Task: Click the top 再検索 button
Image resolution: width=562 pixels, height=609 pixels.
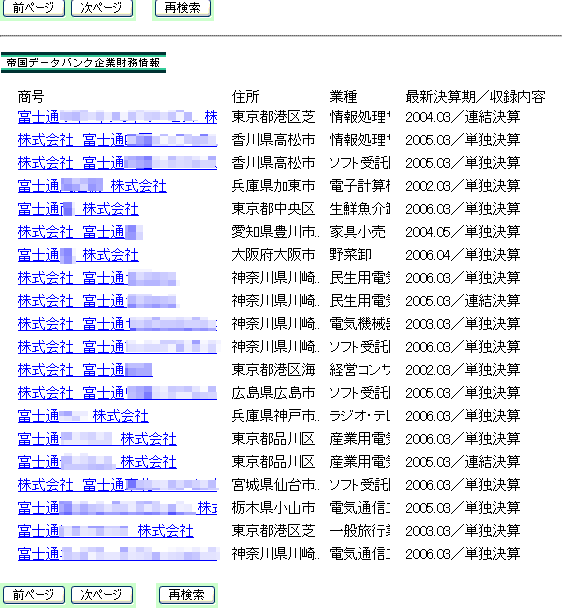Action: [183, 8]
